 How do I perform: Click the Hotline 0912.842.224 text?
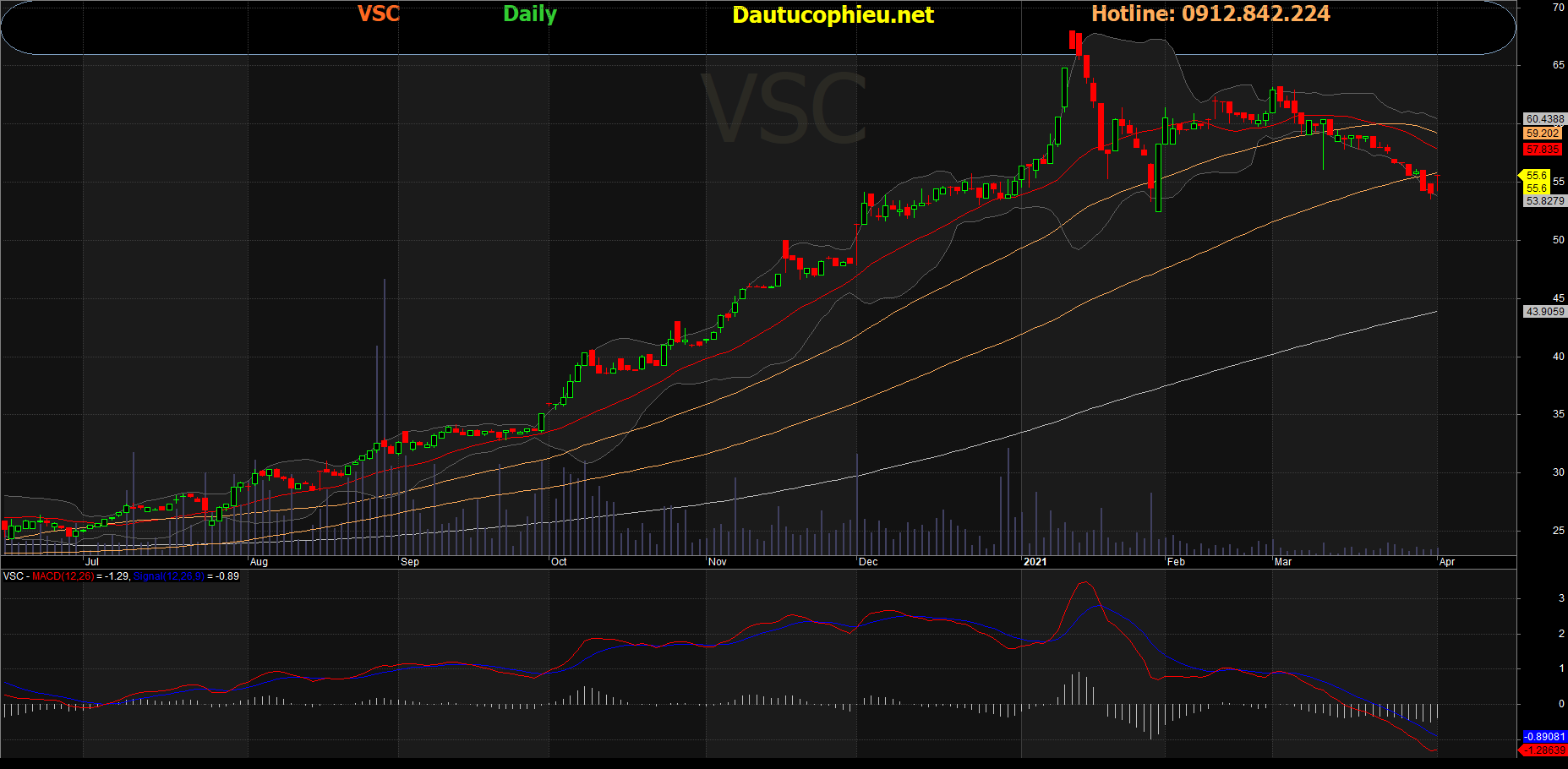(1210, 14)
